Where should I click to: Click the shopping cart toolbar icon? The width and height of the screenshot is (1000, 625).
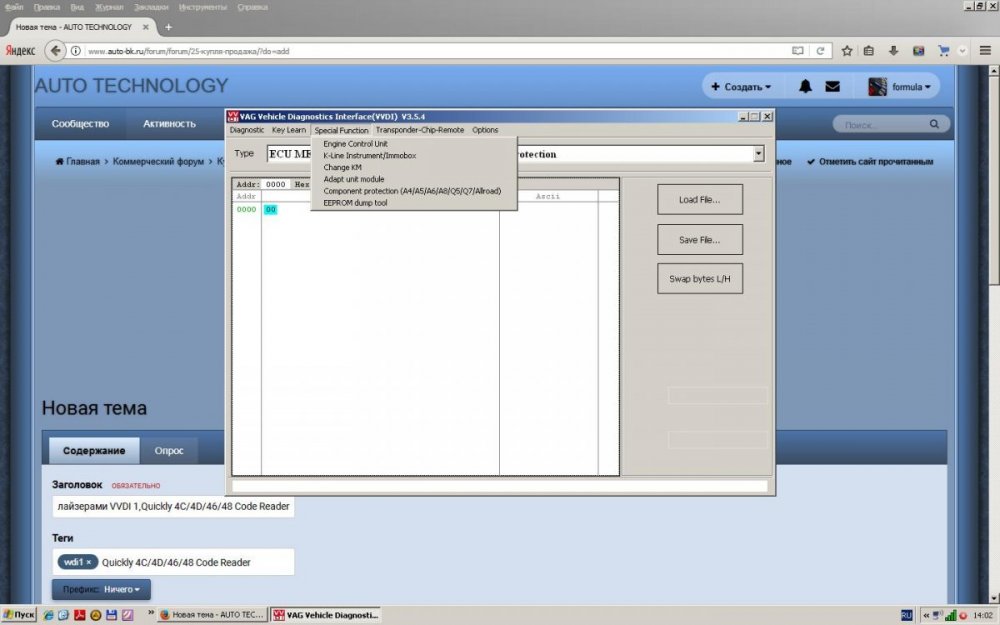point(944,51)
